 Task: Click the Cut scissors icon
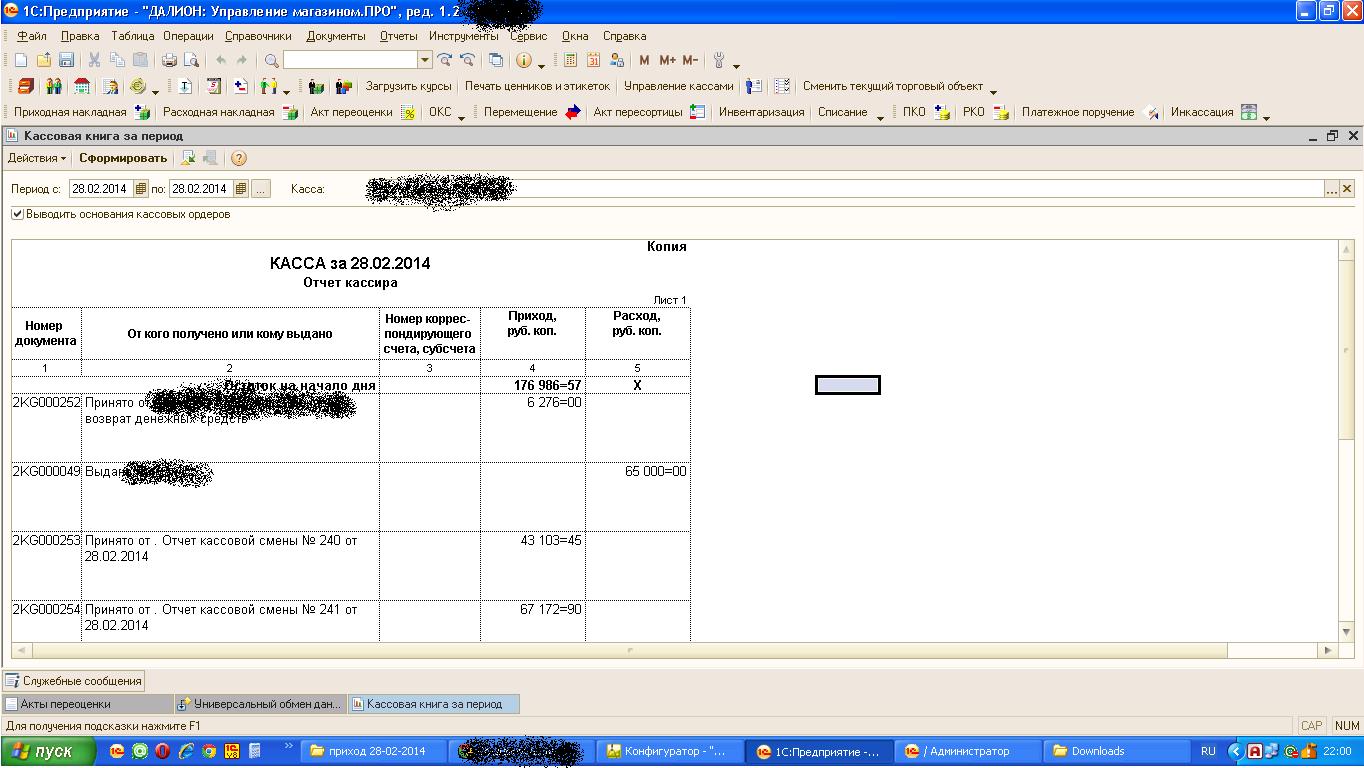94,60
